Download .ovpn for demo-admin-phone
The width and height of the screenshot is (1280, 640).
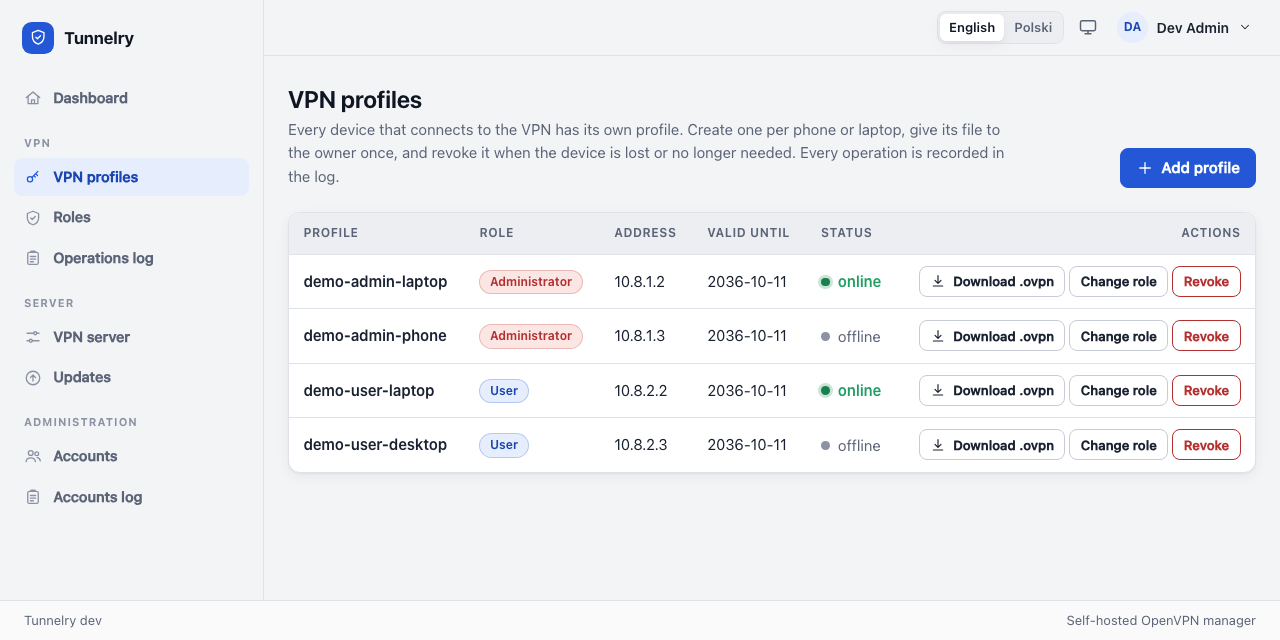coord(992,336)
